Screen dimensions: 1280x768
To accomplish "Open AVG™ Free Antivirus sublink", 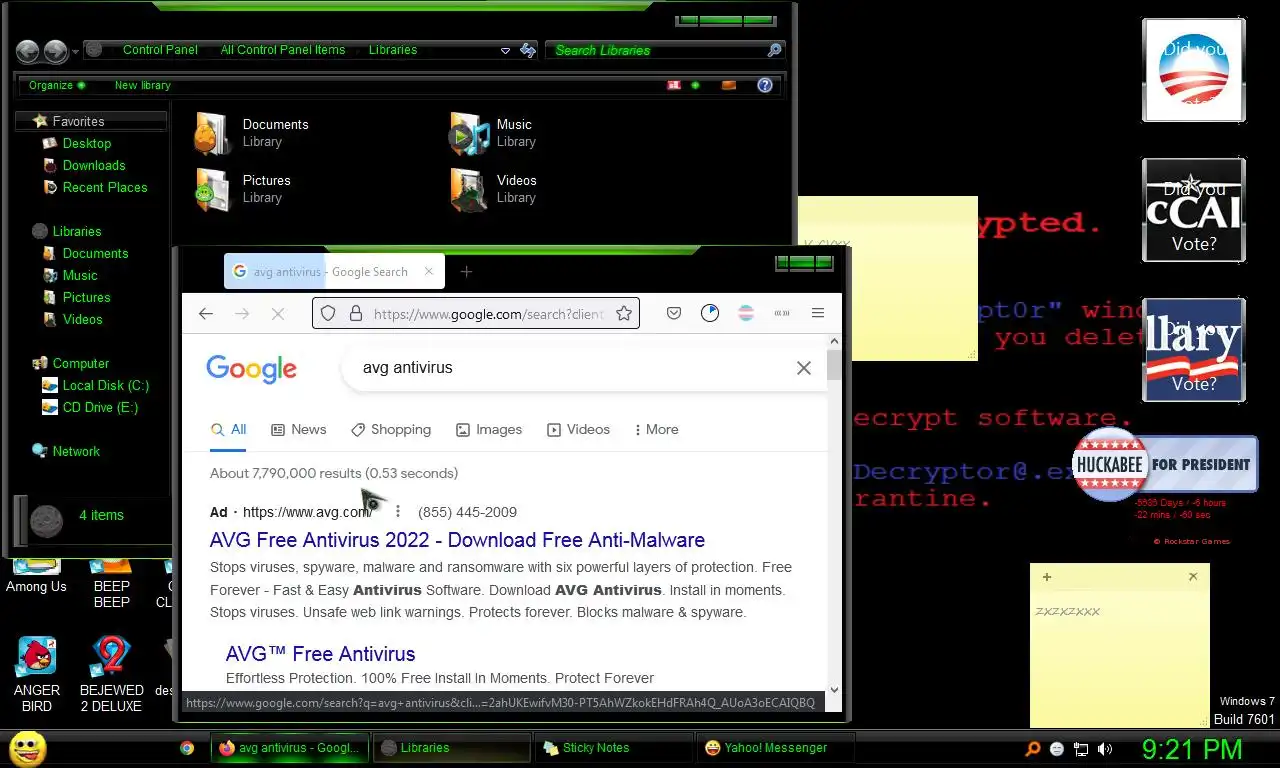I will tap(320, 654).
